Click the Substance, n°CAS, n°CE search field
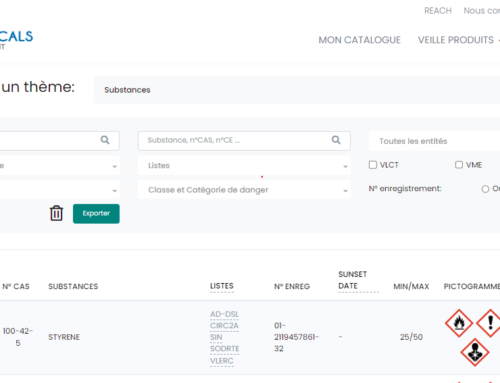 tap(244, 141)
